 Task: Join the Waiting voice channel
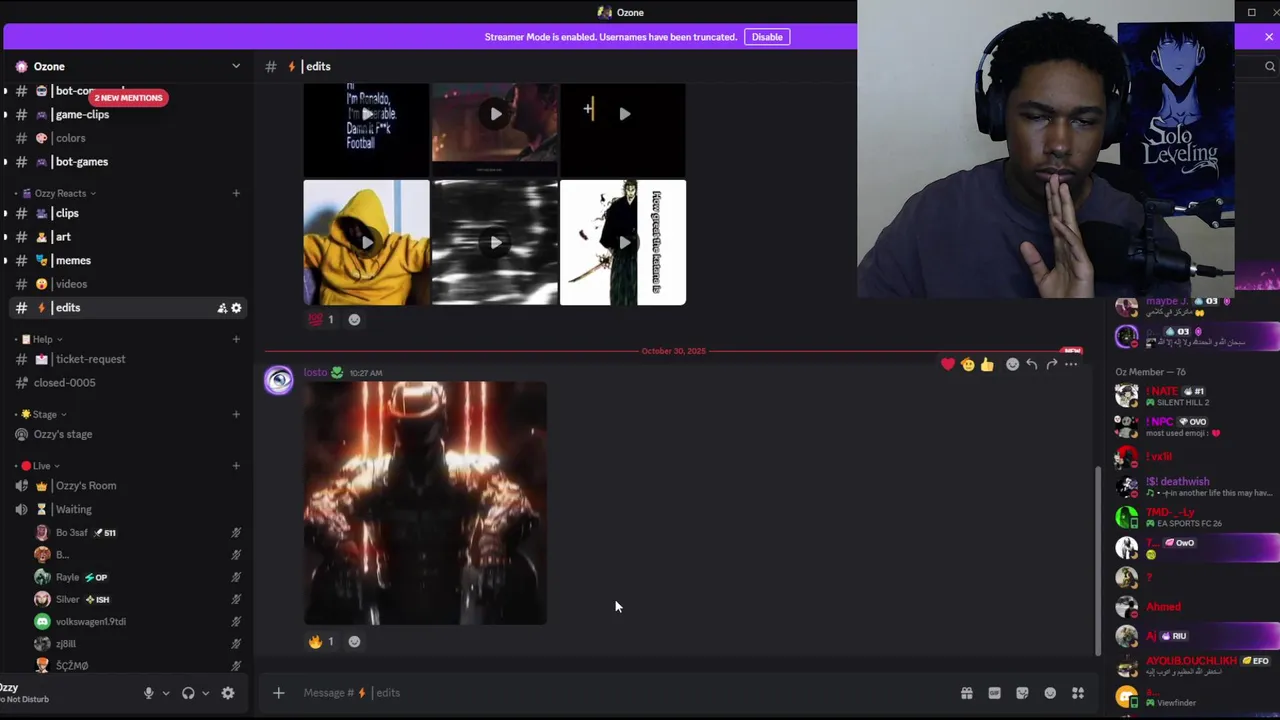pyautogui.click(x=128, y=509)
